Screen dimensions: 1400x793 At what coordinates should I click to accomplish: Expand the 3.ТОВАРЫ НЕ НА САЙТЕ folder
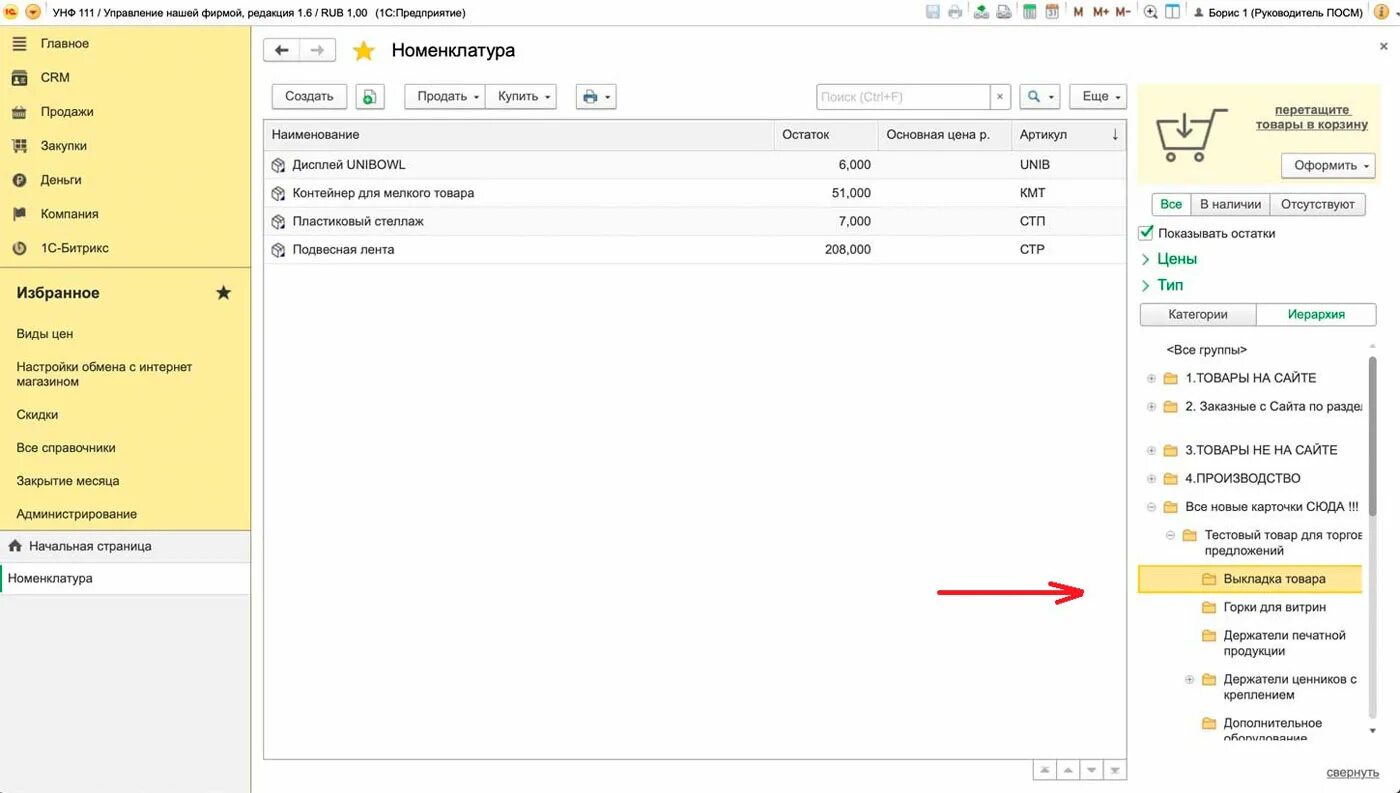pyautogui.click(x=1151, y=450)
